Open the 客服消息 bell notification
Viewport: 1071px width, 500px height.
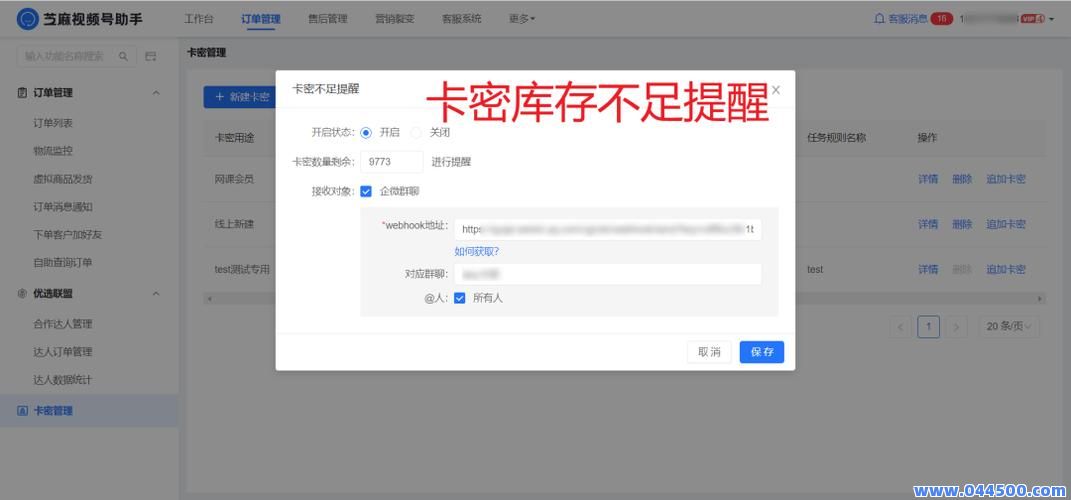(x=879, y=19)
